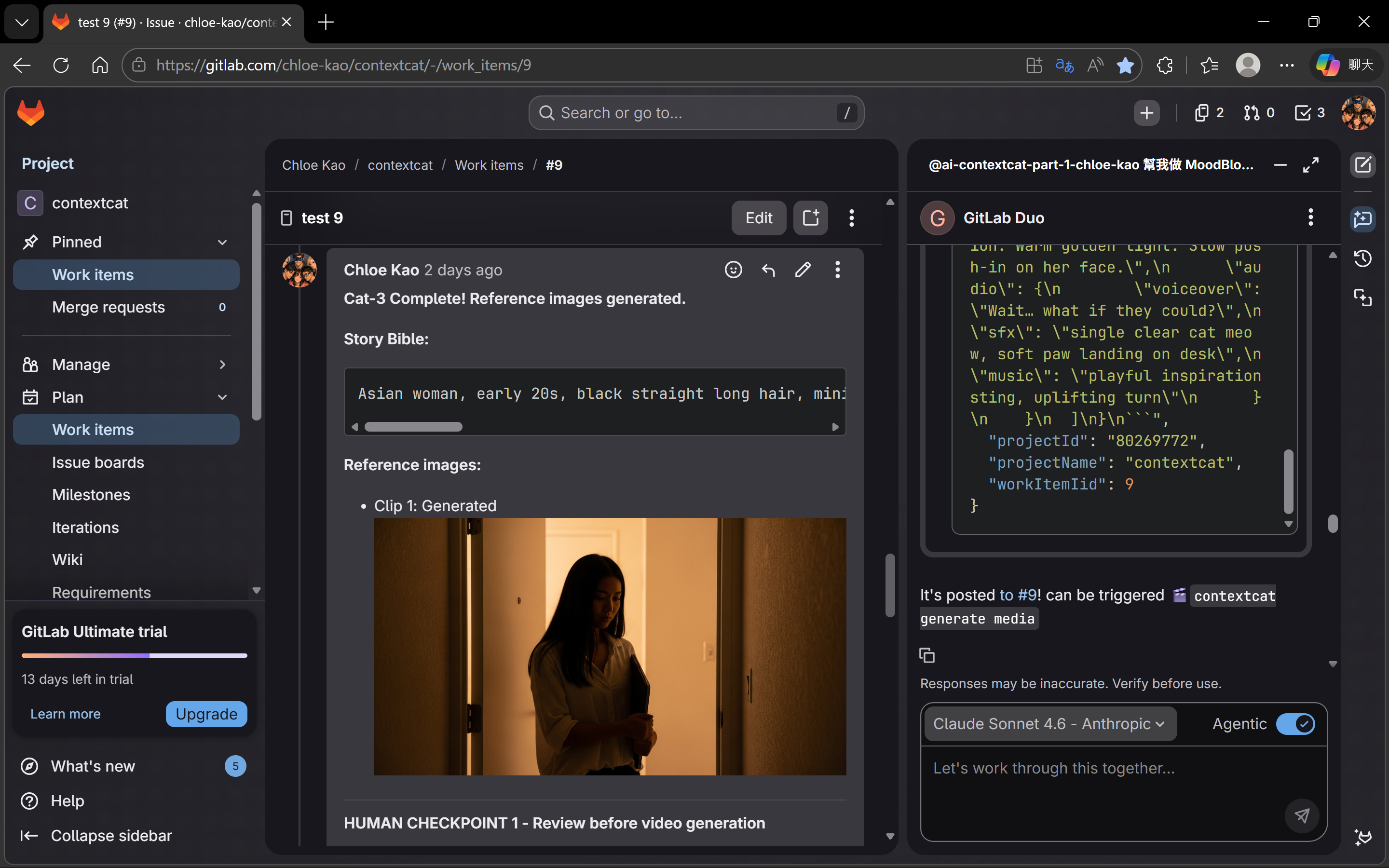Toggle the test 9 sidebar panel button
This screenshot has width=1389, height=868.
810,218
